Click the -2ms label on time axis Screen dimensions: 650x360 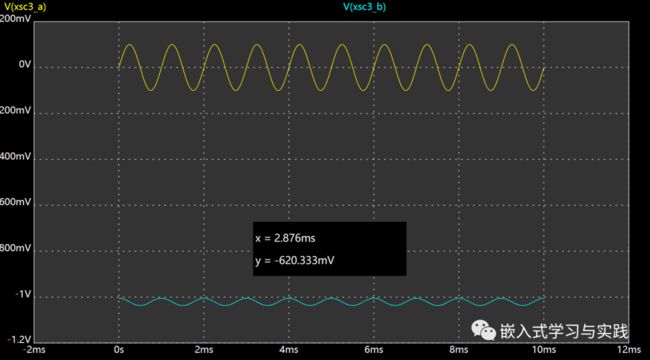(33, 349)
